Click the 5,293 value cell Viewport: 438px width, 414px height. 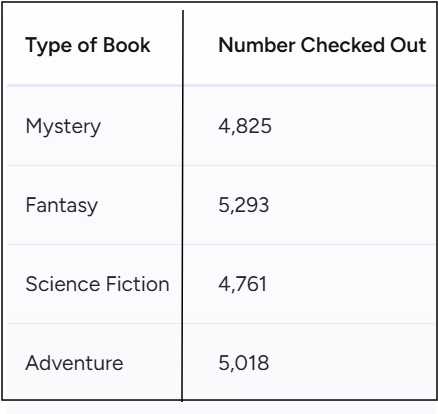(244, 205)
